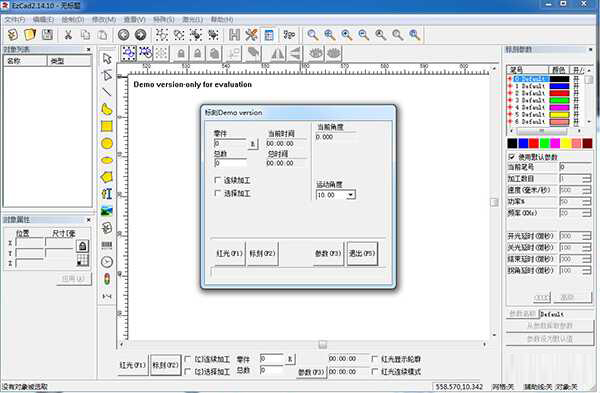
Task: Select the Rectangle drawing tool
Action: coord(107,126)
